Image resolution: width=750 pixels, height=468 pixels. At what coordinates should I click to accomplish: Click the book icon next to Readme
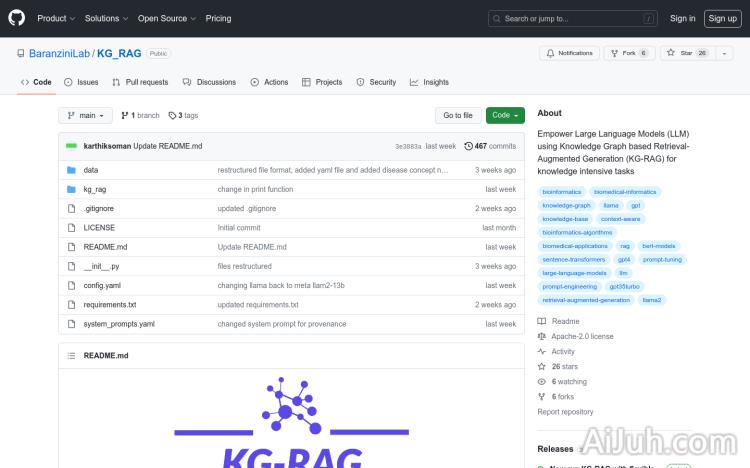[x=541, y=321]
